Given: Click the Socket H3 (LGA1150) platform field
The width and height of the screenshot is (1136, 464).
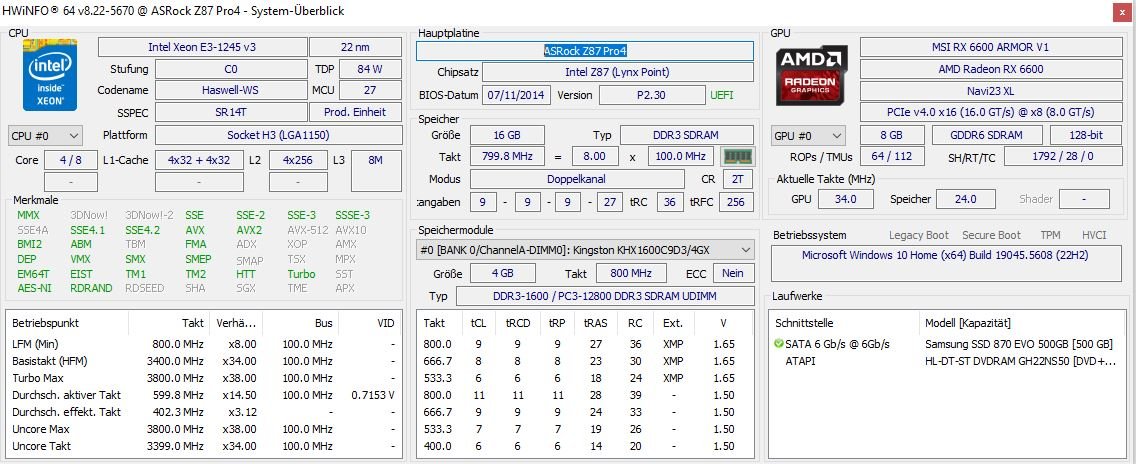Looking at the screenshot, I should (x=279, y=135).
